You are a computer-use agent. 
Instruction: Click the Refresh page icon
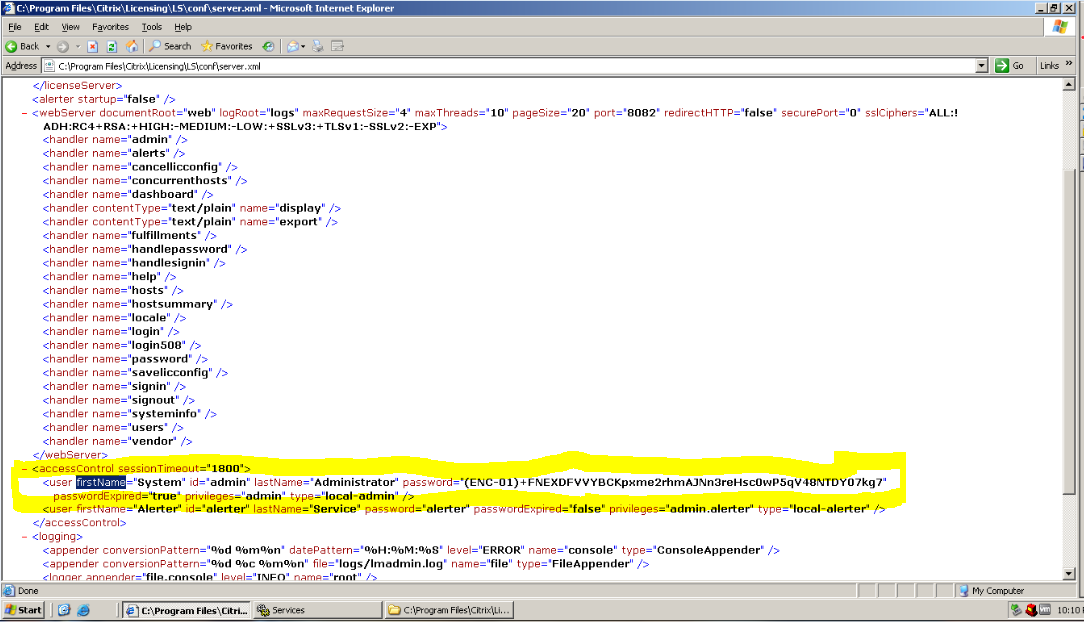(112, 46)
